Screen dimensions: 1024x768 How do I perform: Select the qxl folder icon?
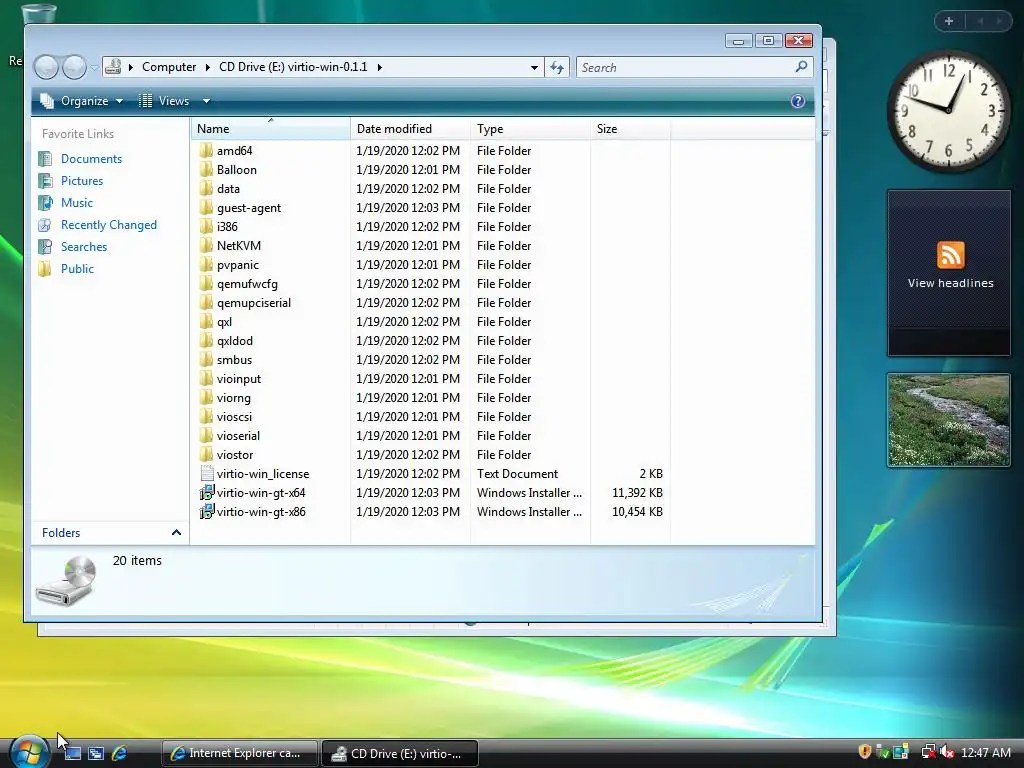pyautogui.click(x=206, y=322)
